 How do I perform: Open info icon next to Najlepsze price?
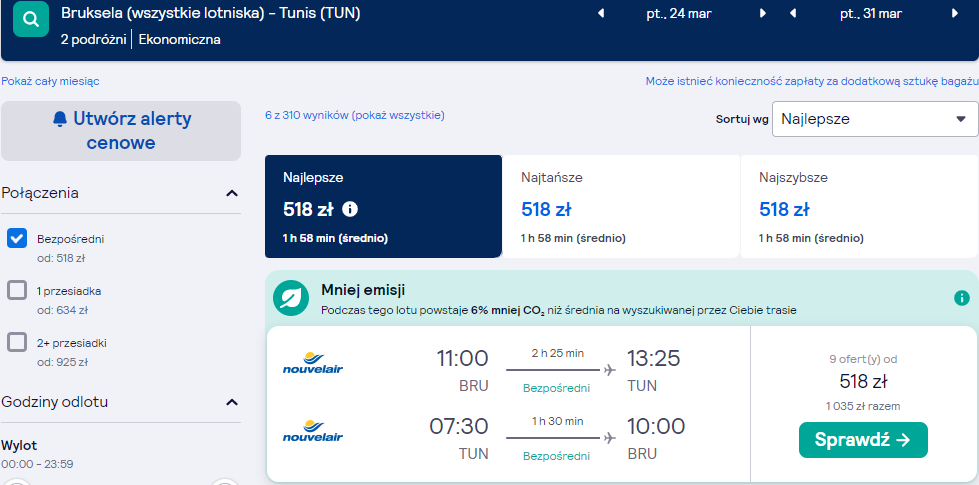(350, 209)
